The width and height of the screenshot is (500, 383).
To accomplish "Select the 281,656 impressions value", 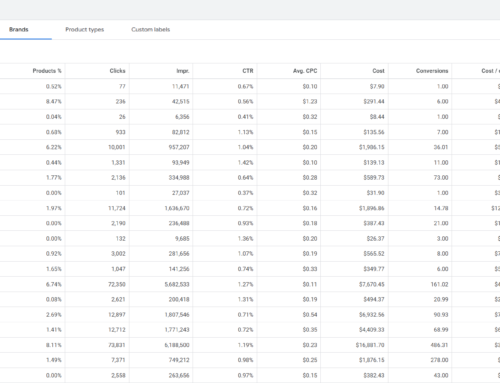I will coord(179,254).
